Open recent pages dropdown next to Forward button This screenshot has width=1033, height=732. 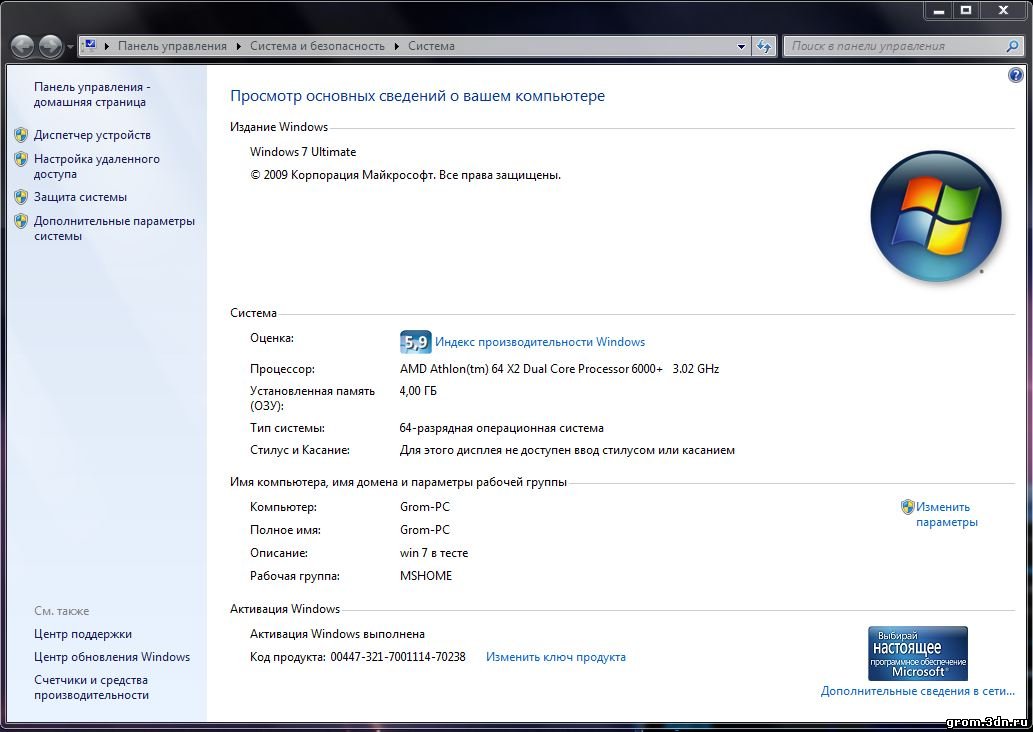point(70,47)
